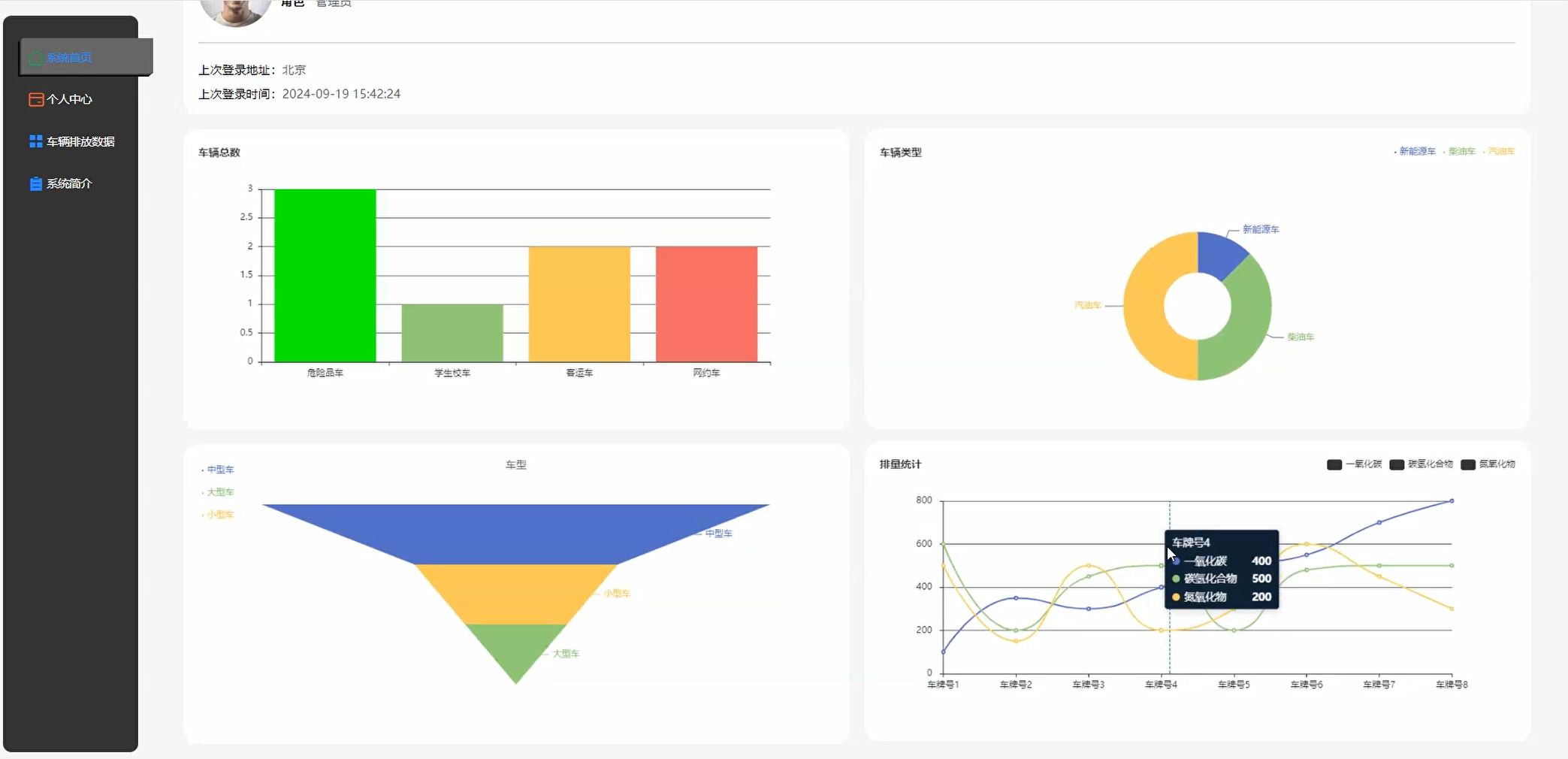The height and width of the screenshot is (759, 1568).
Task: Click the user avatar photo
Action: pyautogui.click(x=235, y=11)
